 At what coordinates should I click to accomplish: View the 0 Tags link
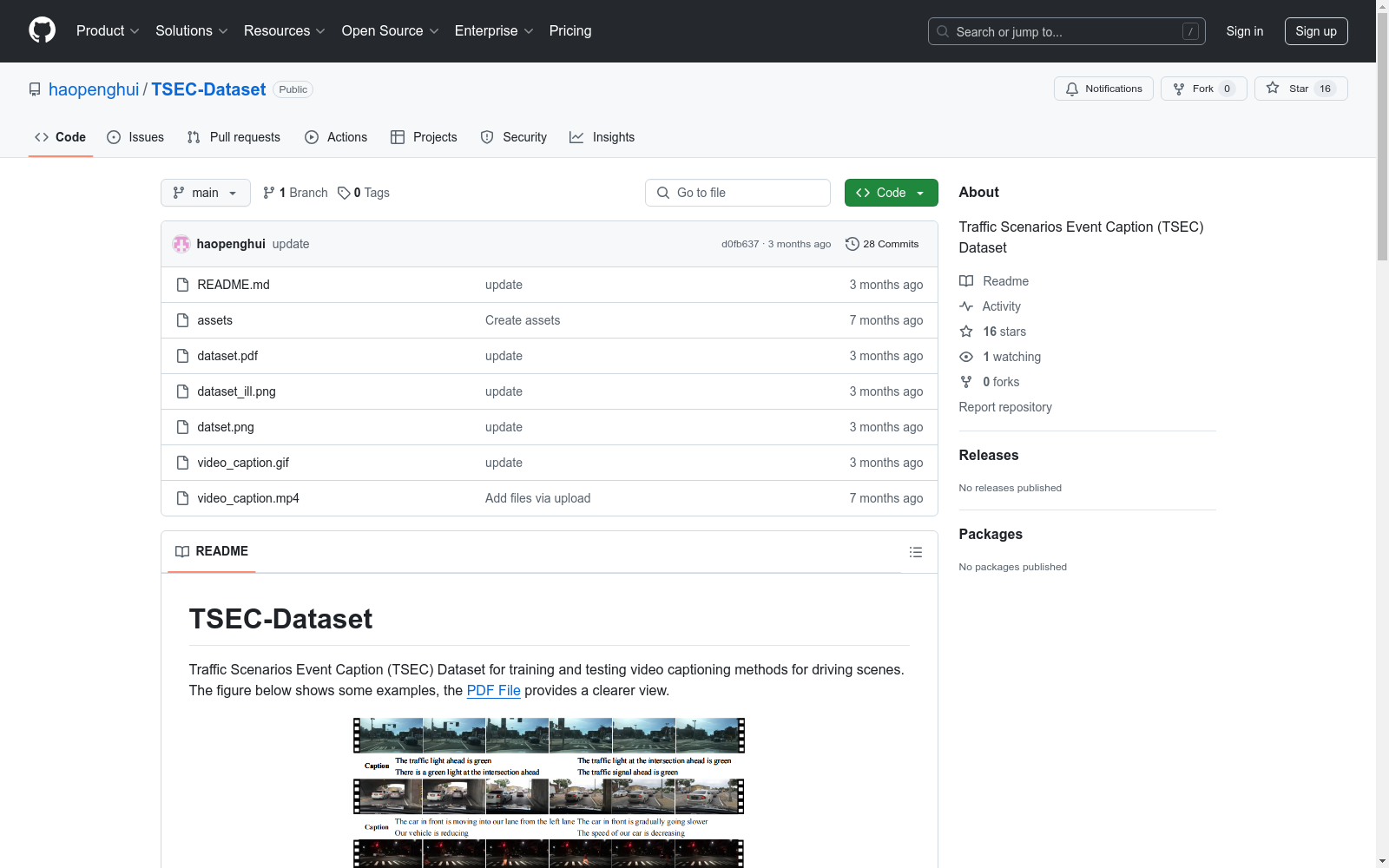364,193
